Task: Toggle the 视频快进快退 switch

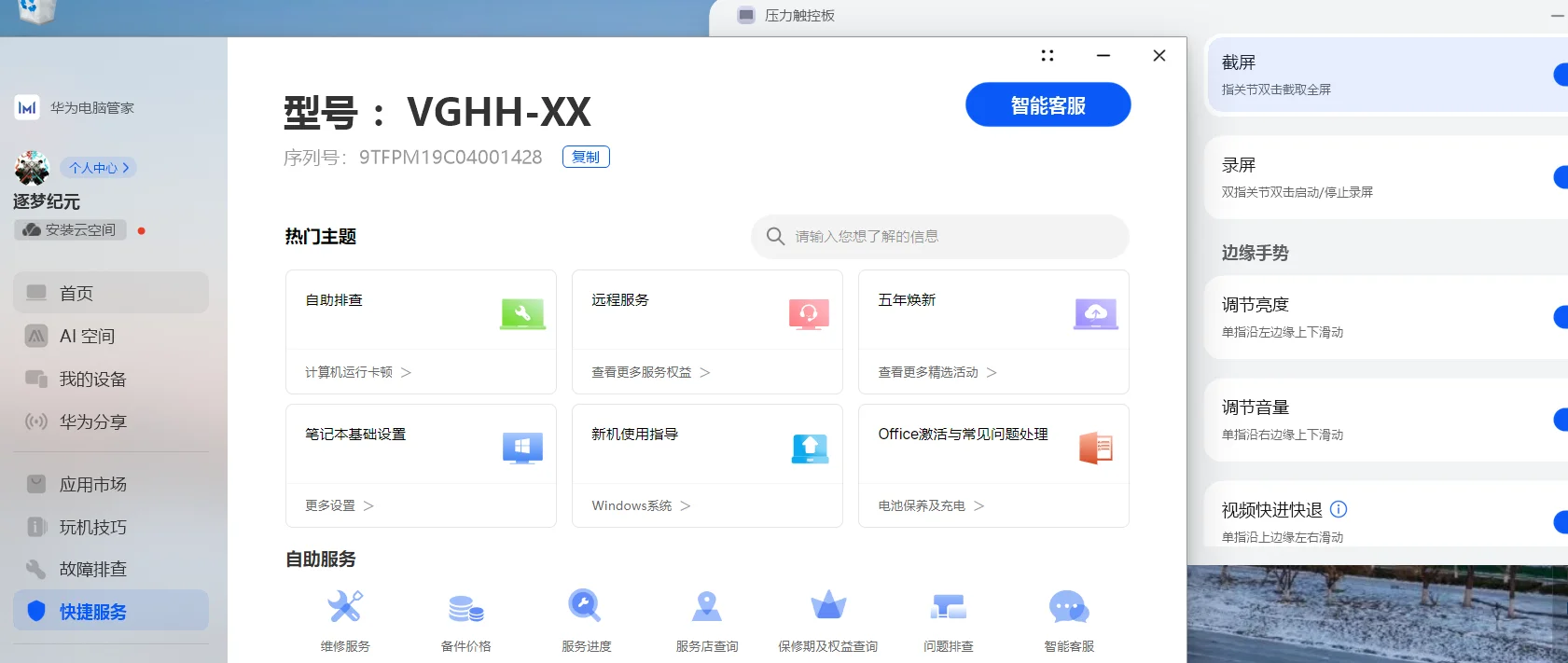Action: pos(1561,522)
